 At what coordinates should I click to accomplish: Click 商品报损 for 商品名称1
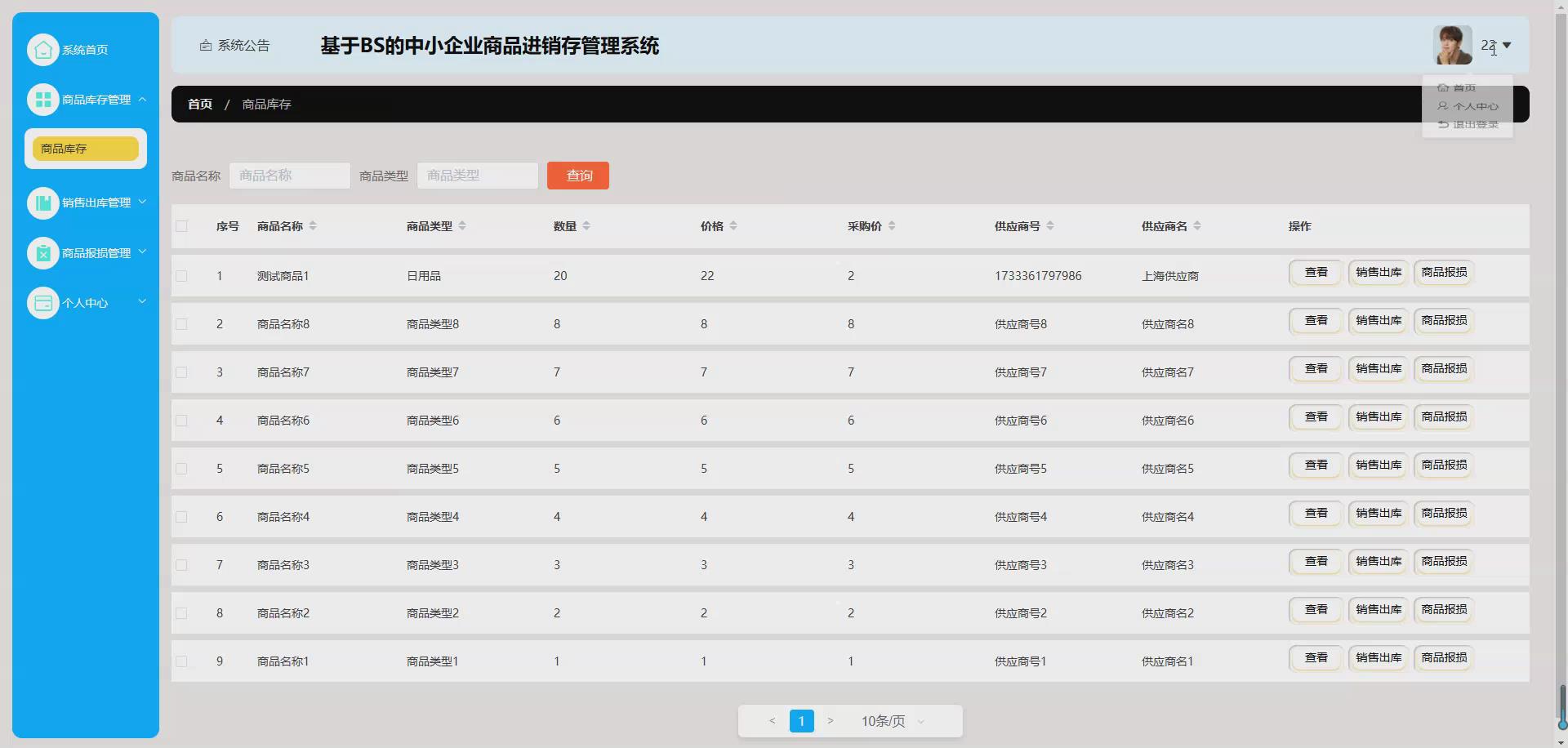click(1444, 658)
